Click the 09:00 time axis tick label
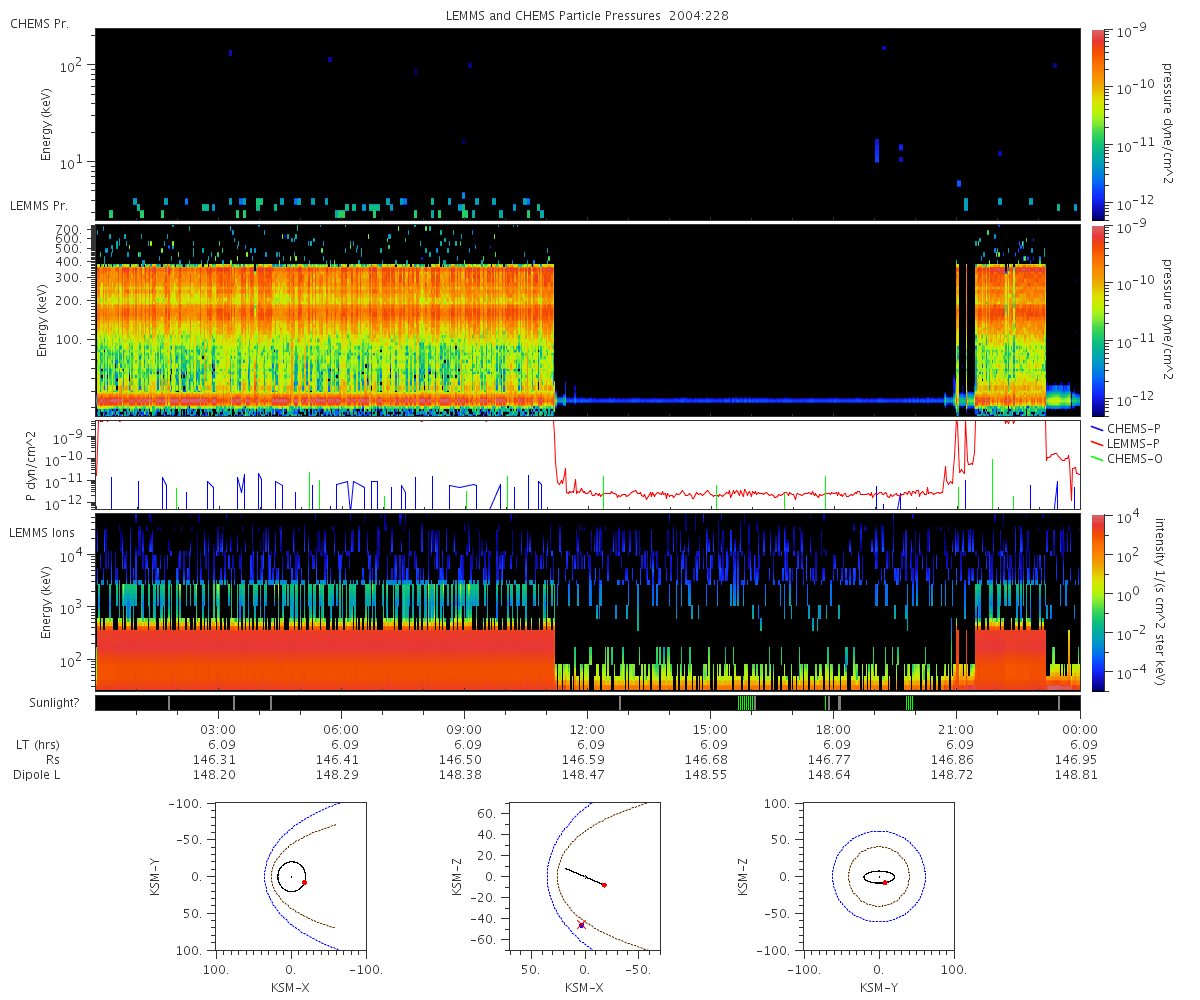The image size is (1200, 1000). click(464, 730)
